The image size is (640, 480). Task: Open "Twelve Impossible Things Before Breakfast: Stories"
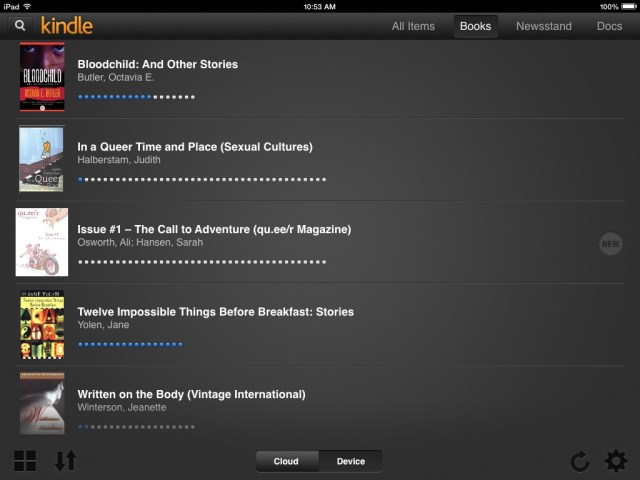click(216, 312)
